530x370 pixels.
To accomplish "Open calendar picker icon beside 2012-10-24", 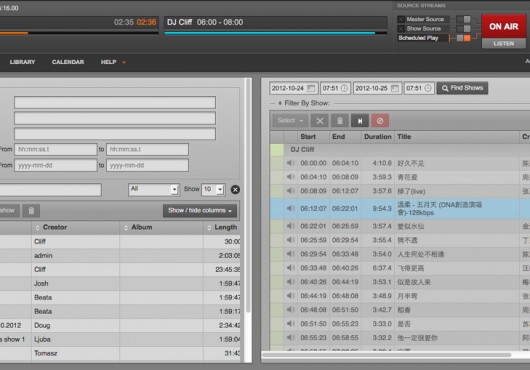I will 311,89.
